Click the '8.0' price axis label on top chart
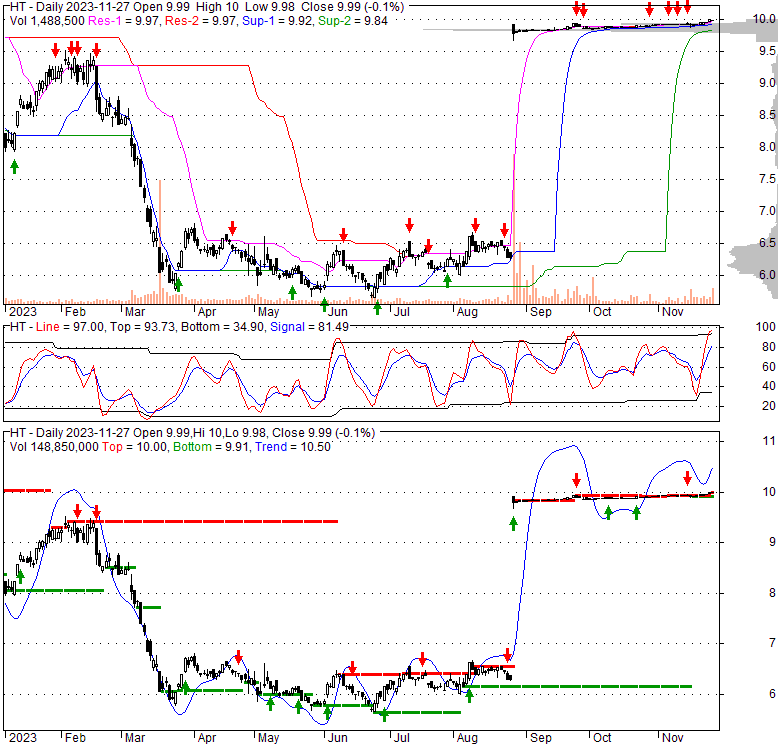Image resolution: width=780 pixels, height=745 pixels. 767,147
